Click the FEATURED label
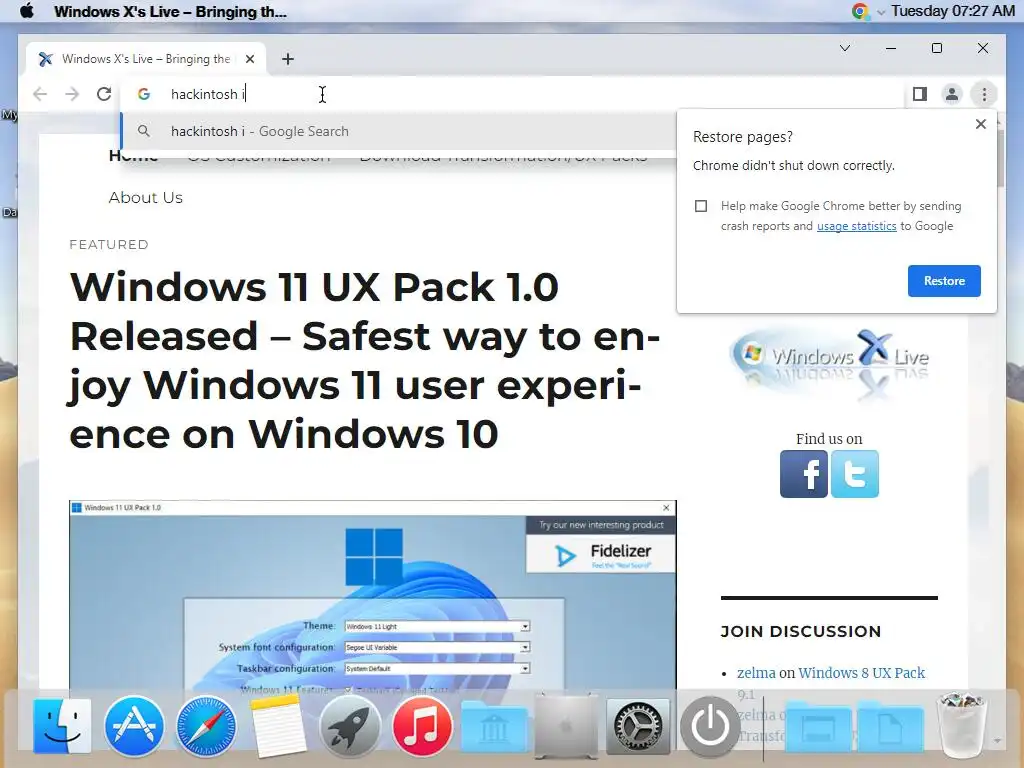This screenshot has height=768, width=1024. pos(109,244)
